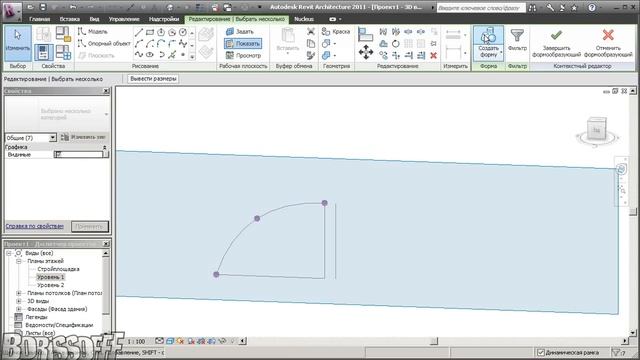The height and width of the screenshot is (360, 640).
Task: Open the Фильтр funnel tool
Action: [x=517, y=40]
